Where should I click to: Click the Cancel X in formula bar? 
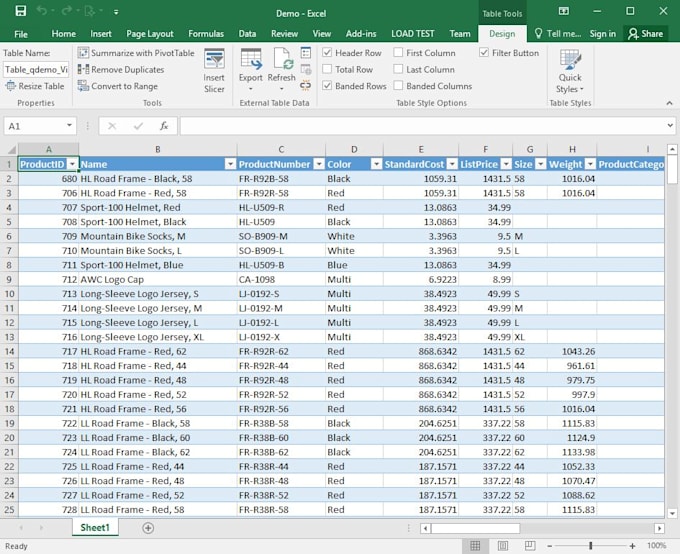point(112,126)
